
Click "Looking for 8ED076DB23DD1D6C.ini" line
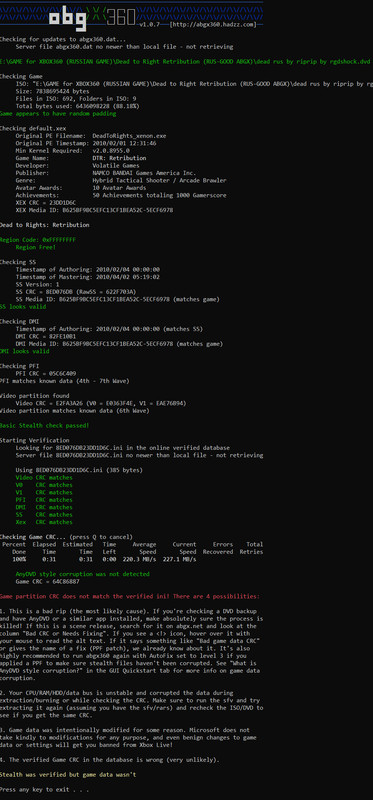click(122, 448)
